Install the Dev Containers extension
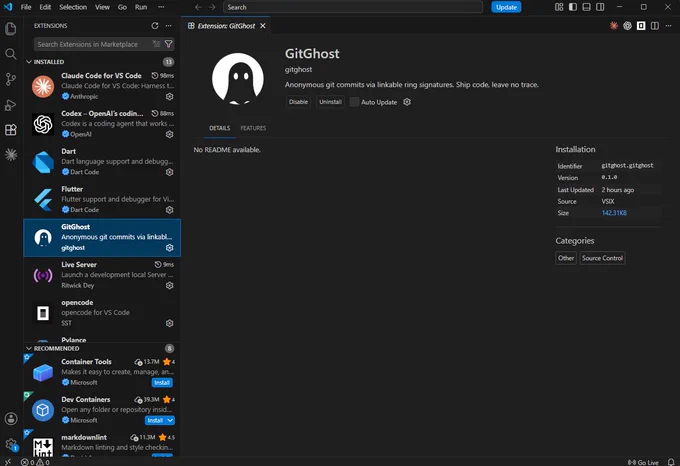This screenshot has width=680, height=466. click(x=155, y=420)
